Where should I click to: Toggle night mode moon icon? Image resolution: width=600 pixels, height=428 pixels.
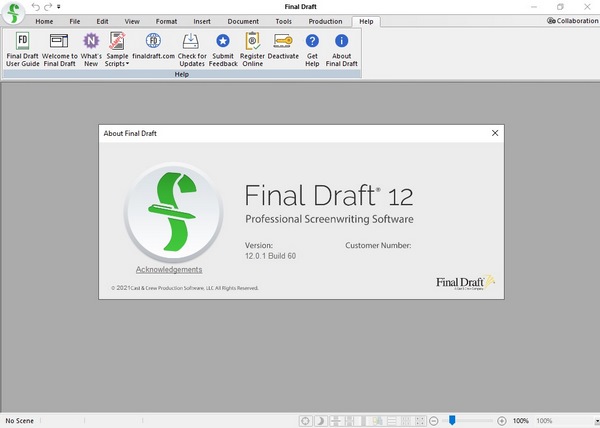[320, 421]
